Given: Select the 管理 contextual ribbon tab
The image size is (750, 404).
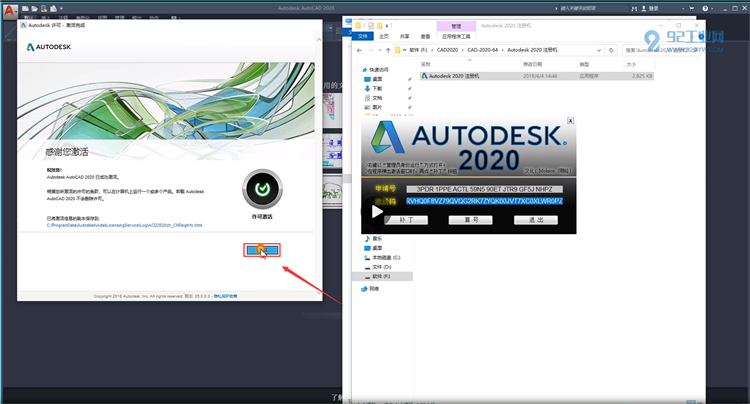Looking at the screenshot, I should [x=456, y=26].
